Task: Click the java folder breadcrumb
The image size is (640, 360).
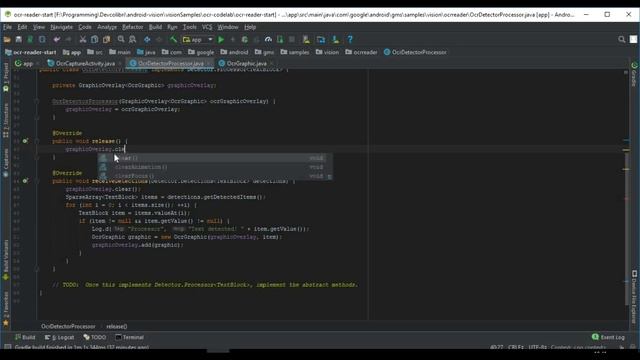Action: click(x=146, y=52)
